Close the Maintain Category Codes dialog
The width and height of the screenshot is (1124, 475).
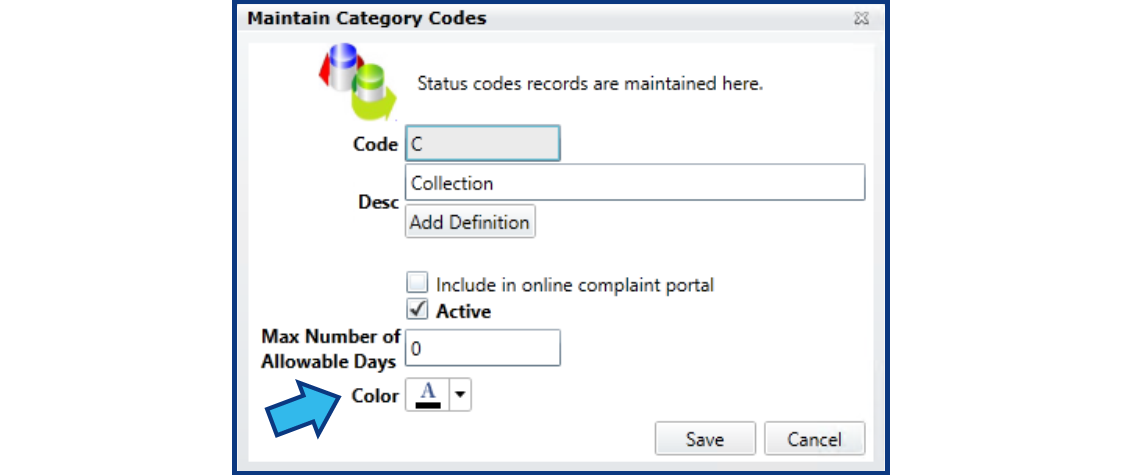862,19
